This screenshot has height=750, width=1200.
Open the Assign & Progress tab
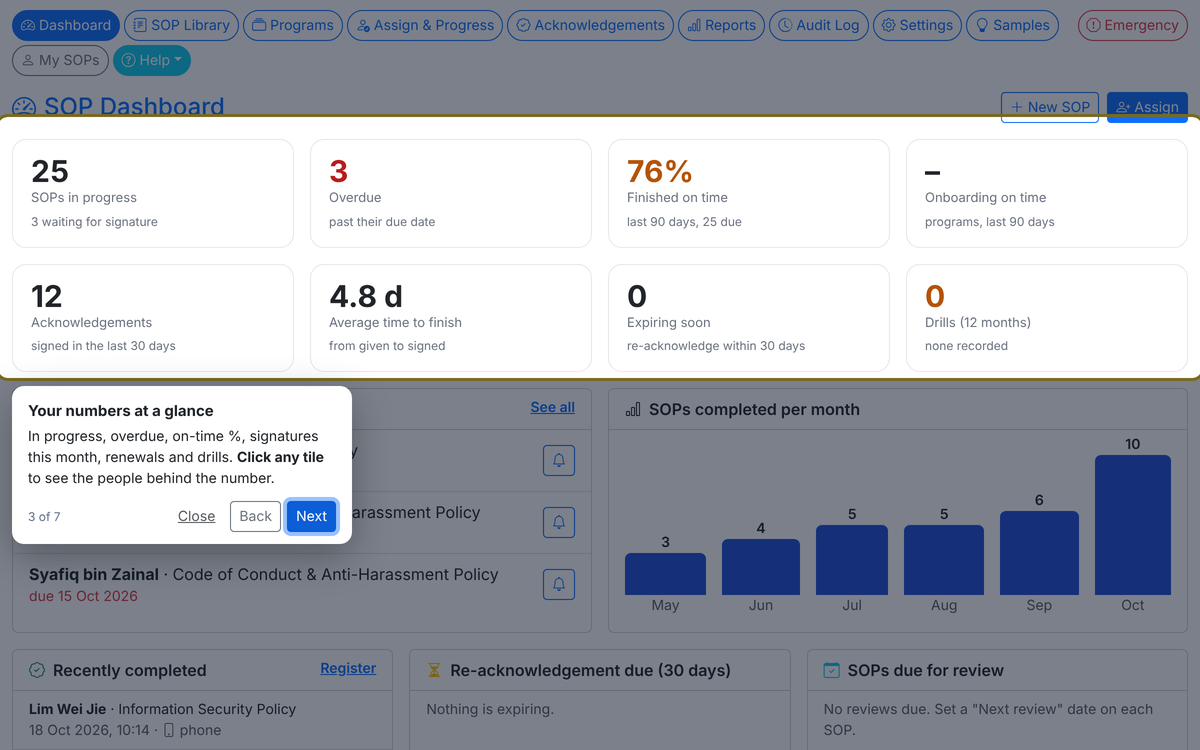tap(425, 25)
